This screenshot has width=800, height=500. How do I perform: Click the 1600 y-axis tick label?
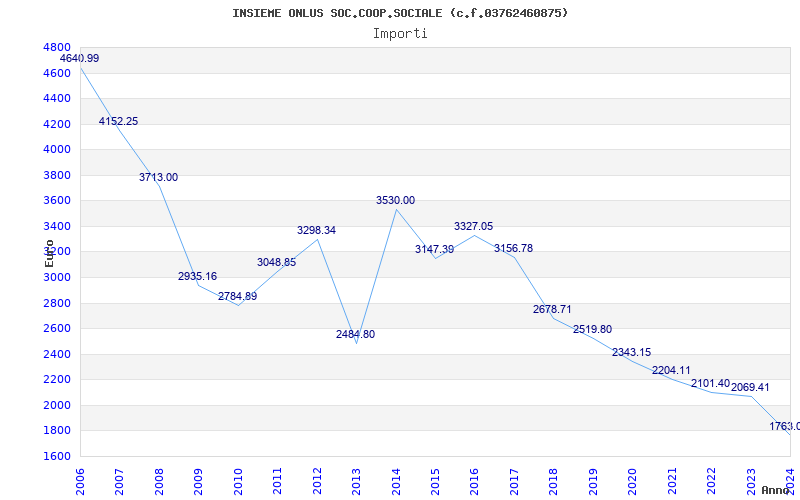click(57, 457)
